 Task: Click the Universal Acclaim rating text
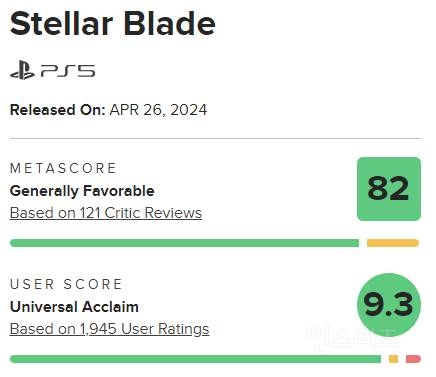[x=74, y=307]
